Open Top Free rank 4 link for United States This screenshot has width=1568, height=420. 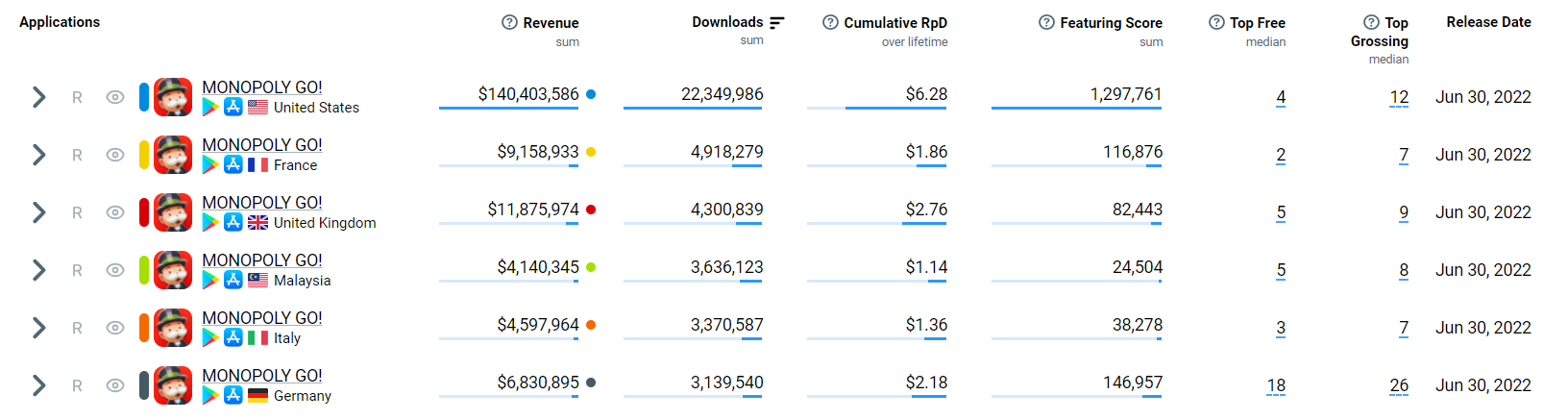[1281, 97]
